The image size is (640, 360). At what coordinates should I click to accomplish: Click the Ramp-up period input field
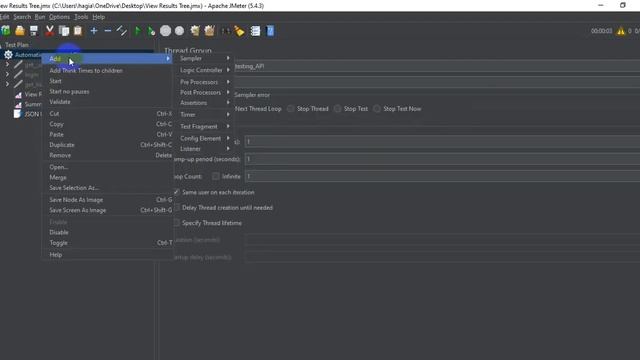tap(442, 159)
